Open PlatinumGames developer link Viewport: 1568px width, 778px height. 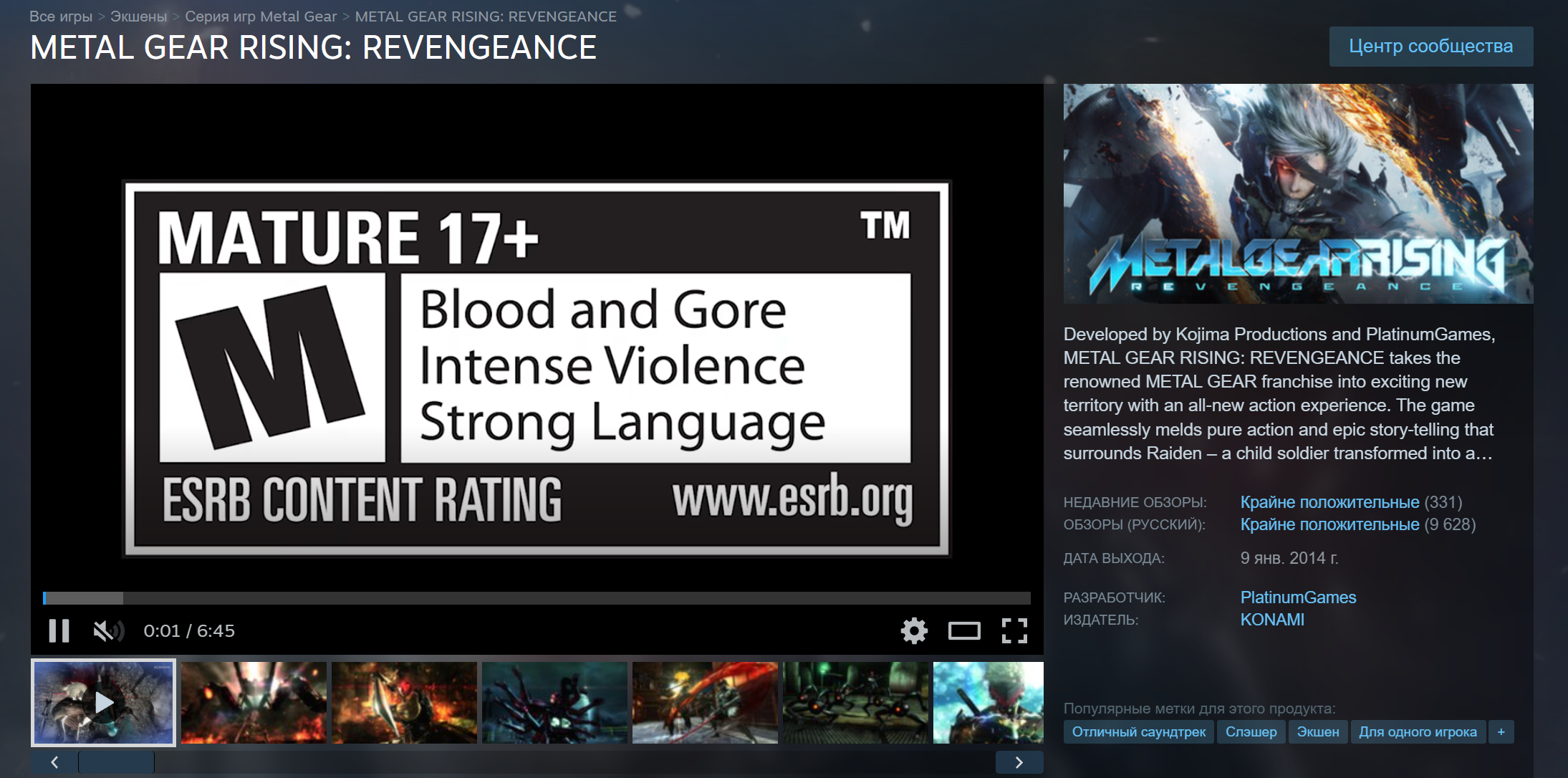pos(1298,597)
